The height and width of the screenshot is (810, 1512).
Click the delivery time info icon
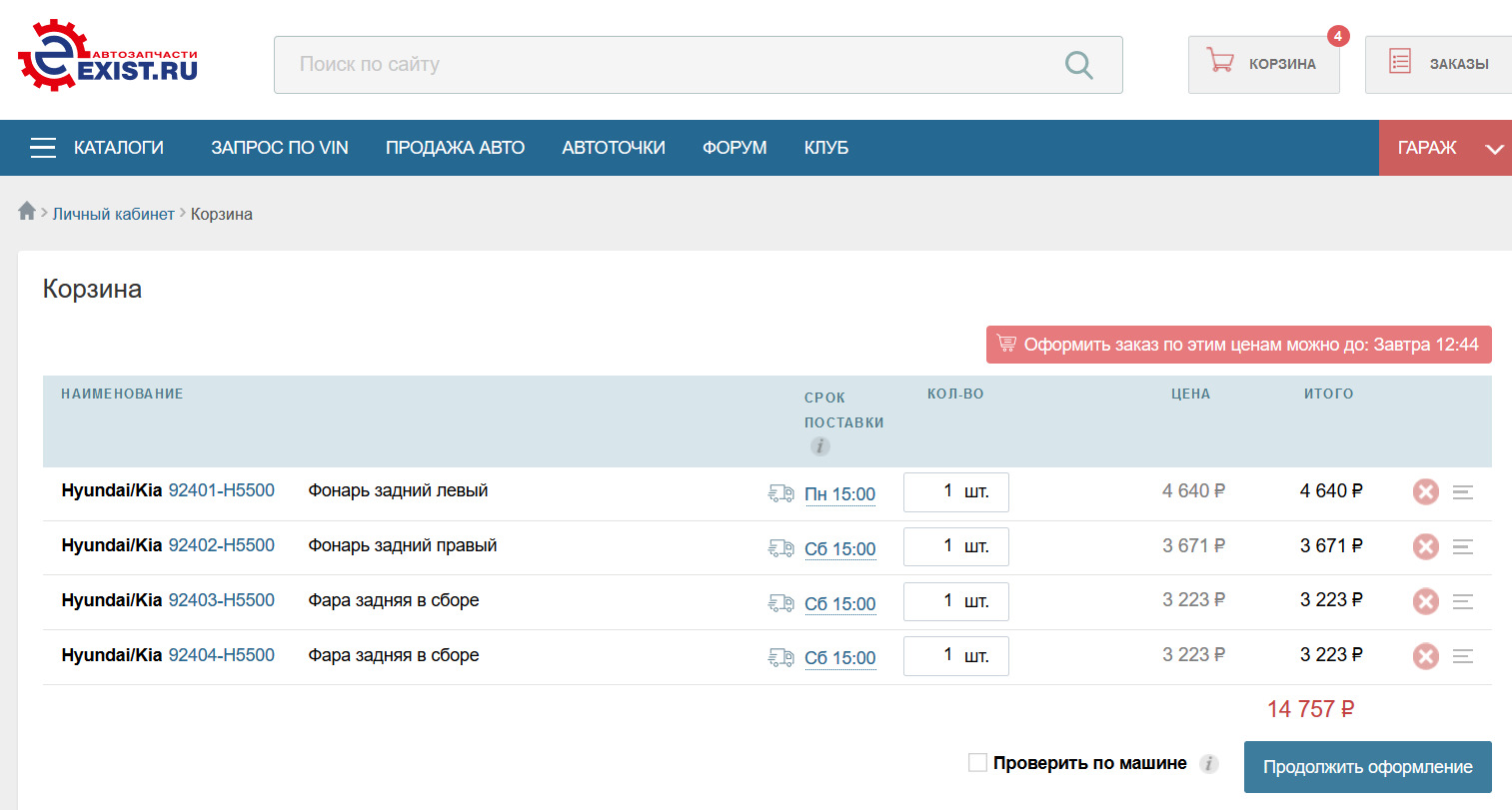[819, 446]
